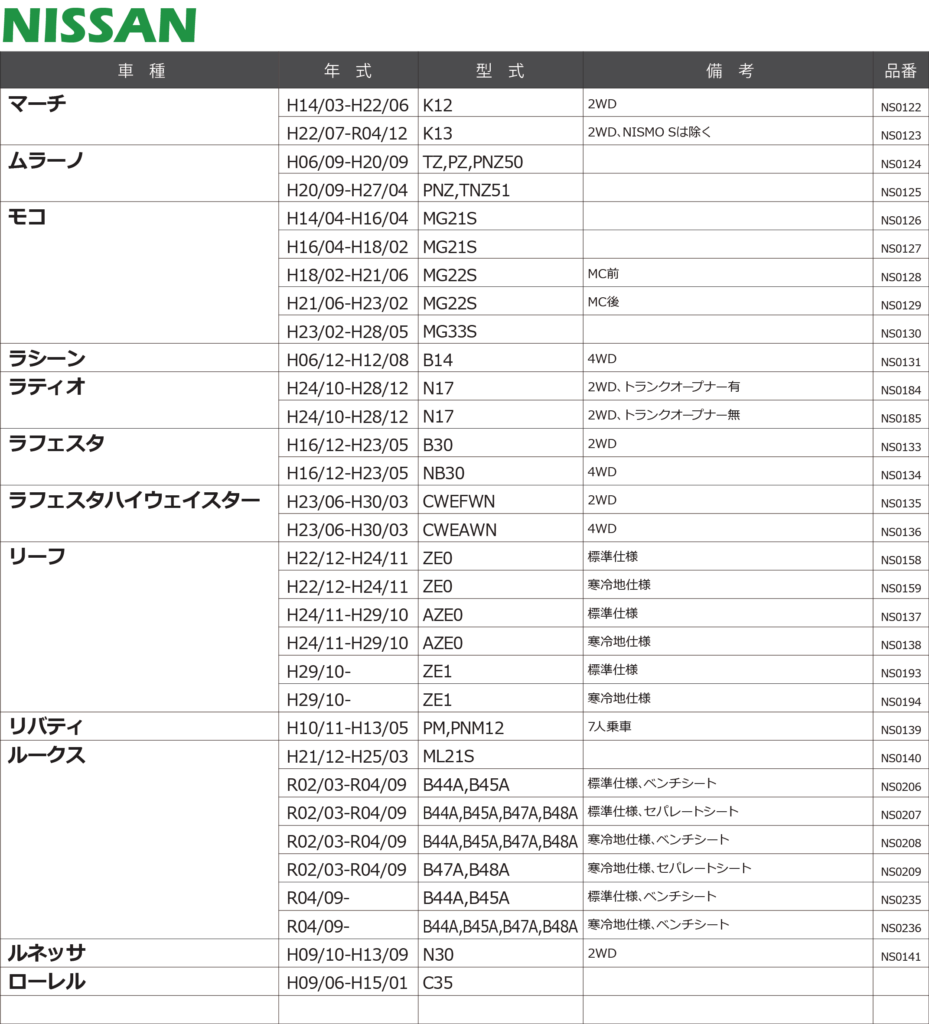Click the 品番 column header
This screenshot has width=929, height=1024.
coord(900,71)
